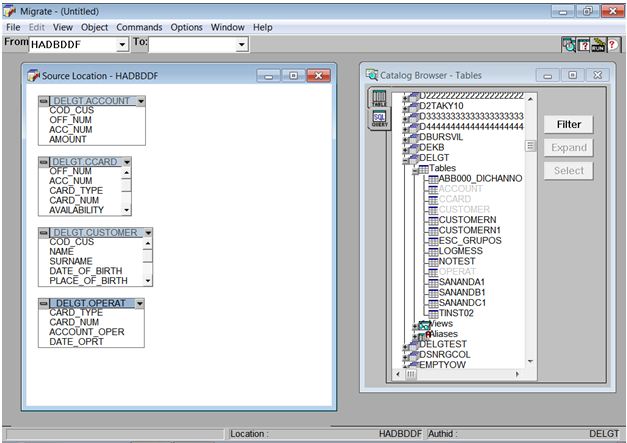Collapse the Tables node under DELGT

coord(415,170)
